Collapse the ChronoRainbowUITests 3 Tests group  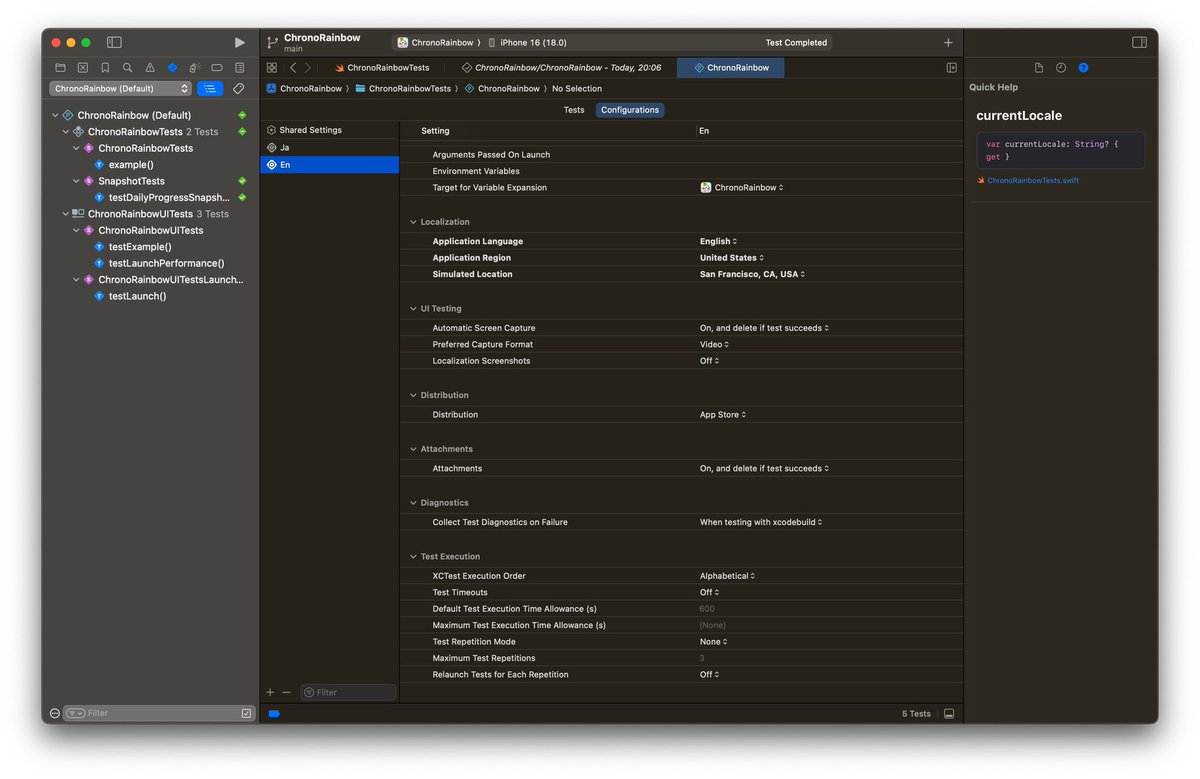tap(66, 214)
